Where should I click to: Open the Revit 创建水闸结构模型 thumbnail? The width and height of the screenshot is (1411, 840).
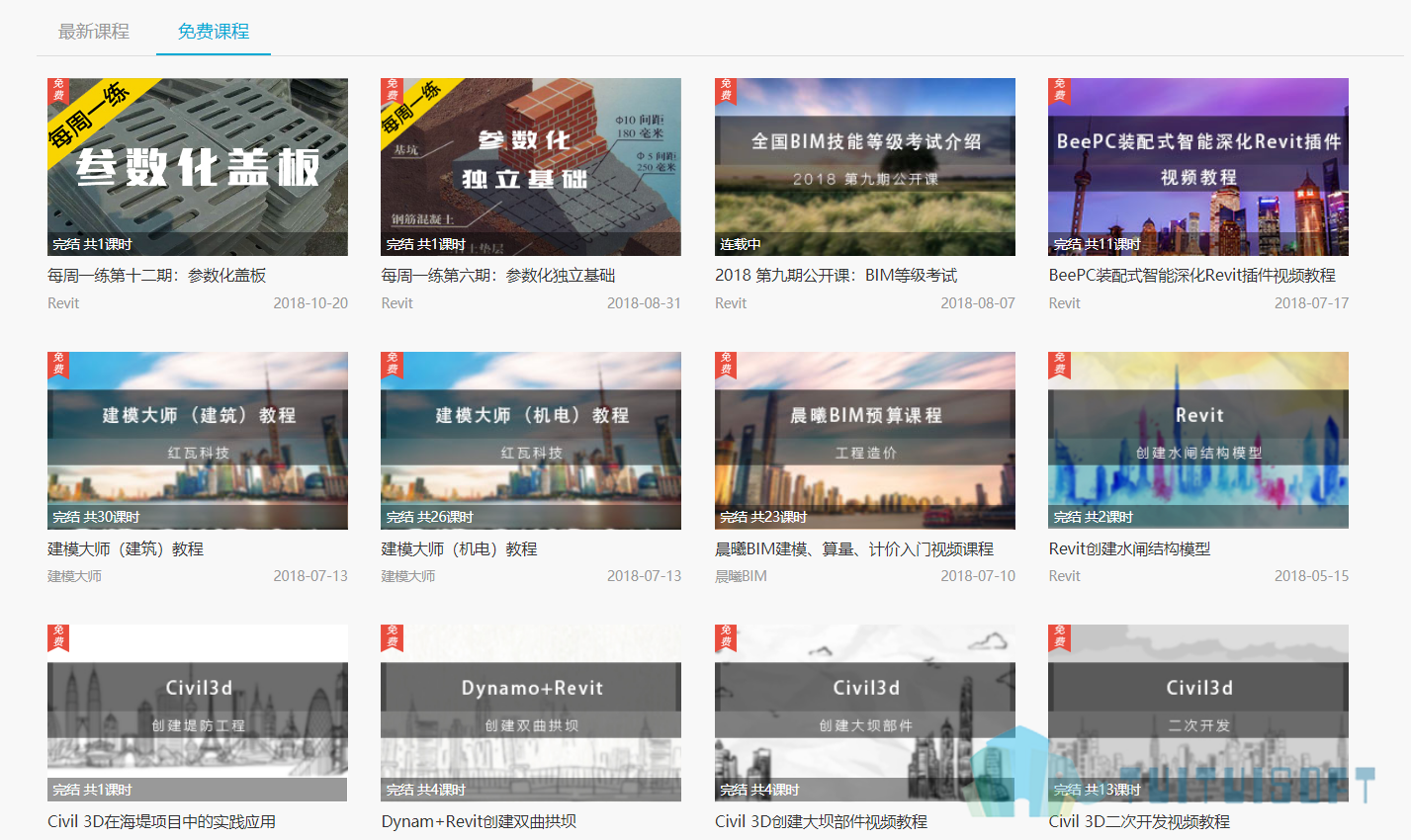(x=1198, y=441)
